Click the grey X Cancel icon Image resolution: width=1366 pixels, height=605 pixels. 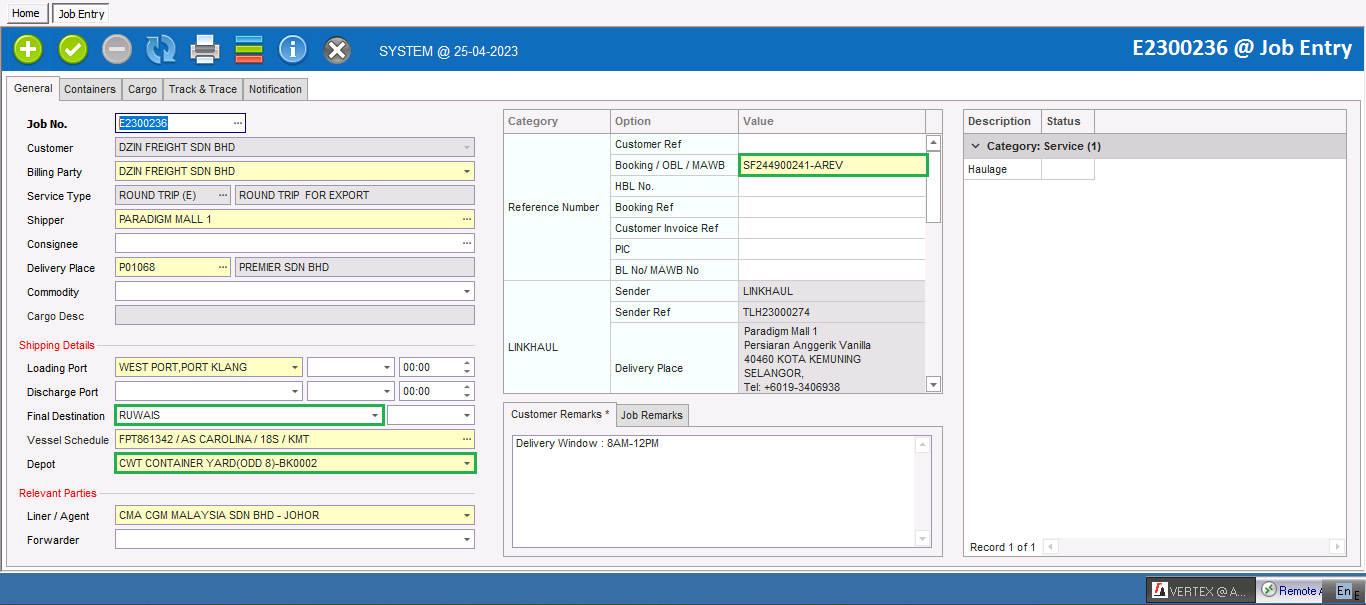point(337,49)
